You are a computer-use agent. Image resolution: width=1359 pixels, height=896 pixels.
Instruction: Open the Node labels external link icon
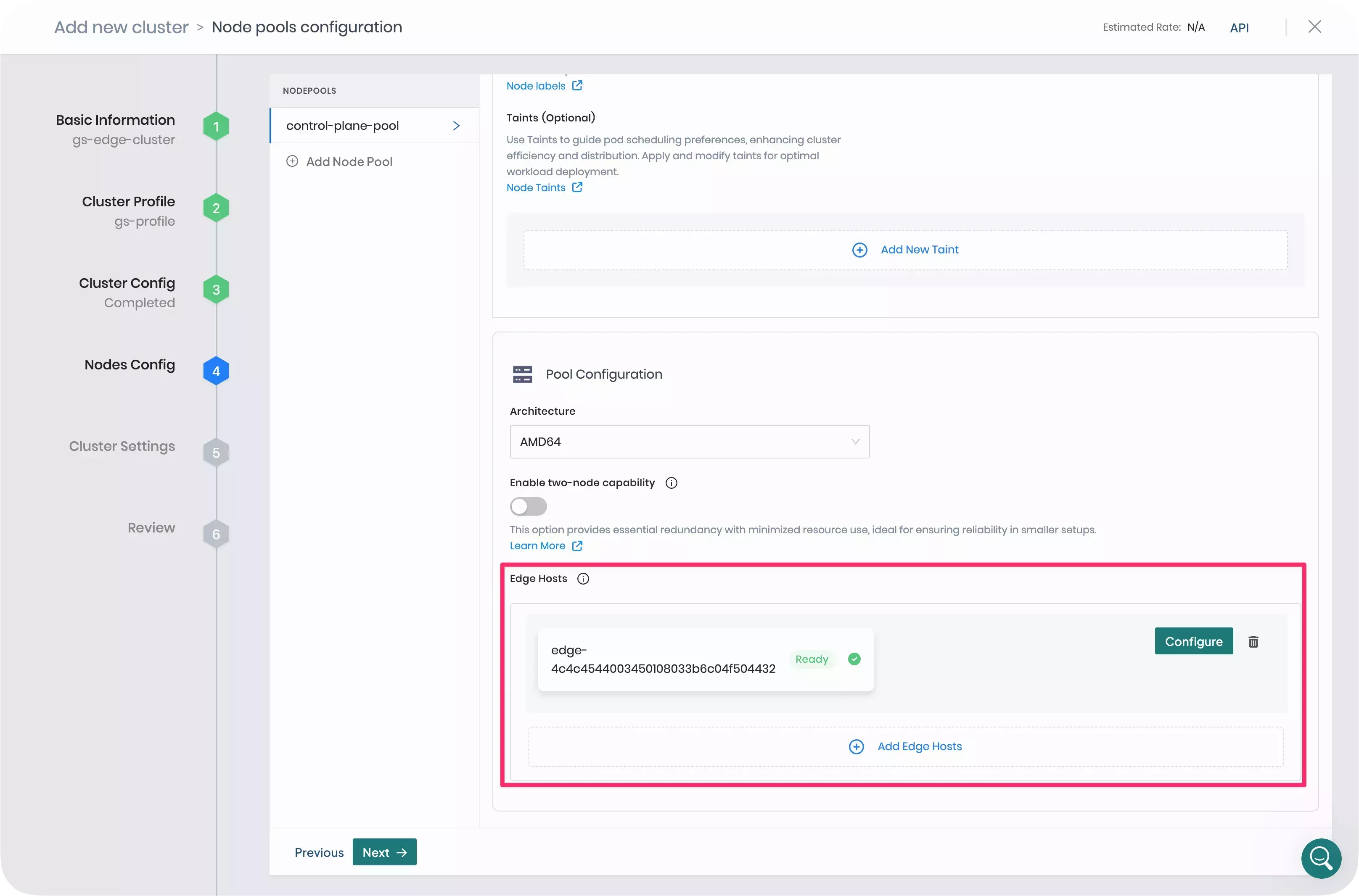coord(577,85)
